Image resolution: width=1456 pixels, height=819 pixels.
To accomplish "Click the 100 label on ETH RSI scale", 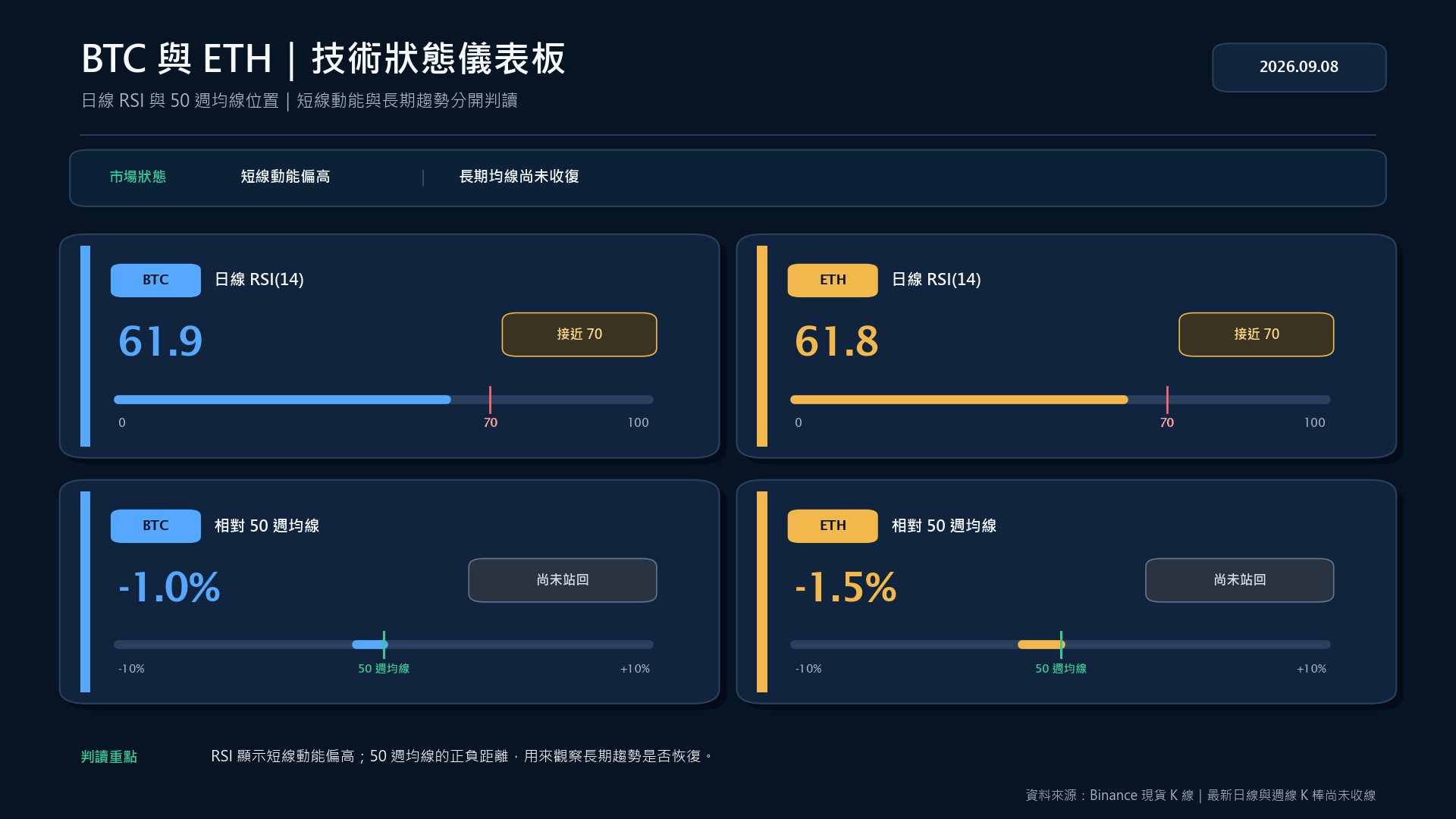I will pos(1315,422).
